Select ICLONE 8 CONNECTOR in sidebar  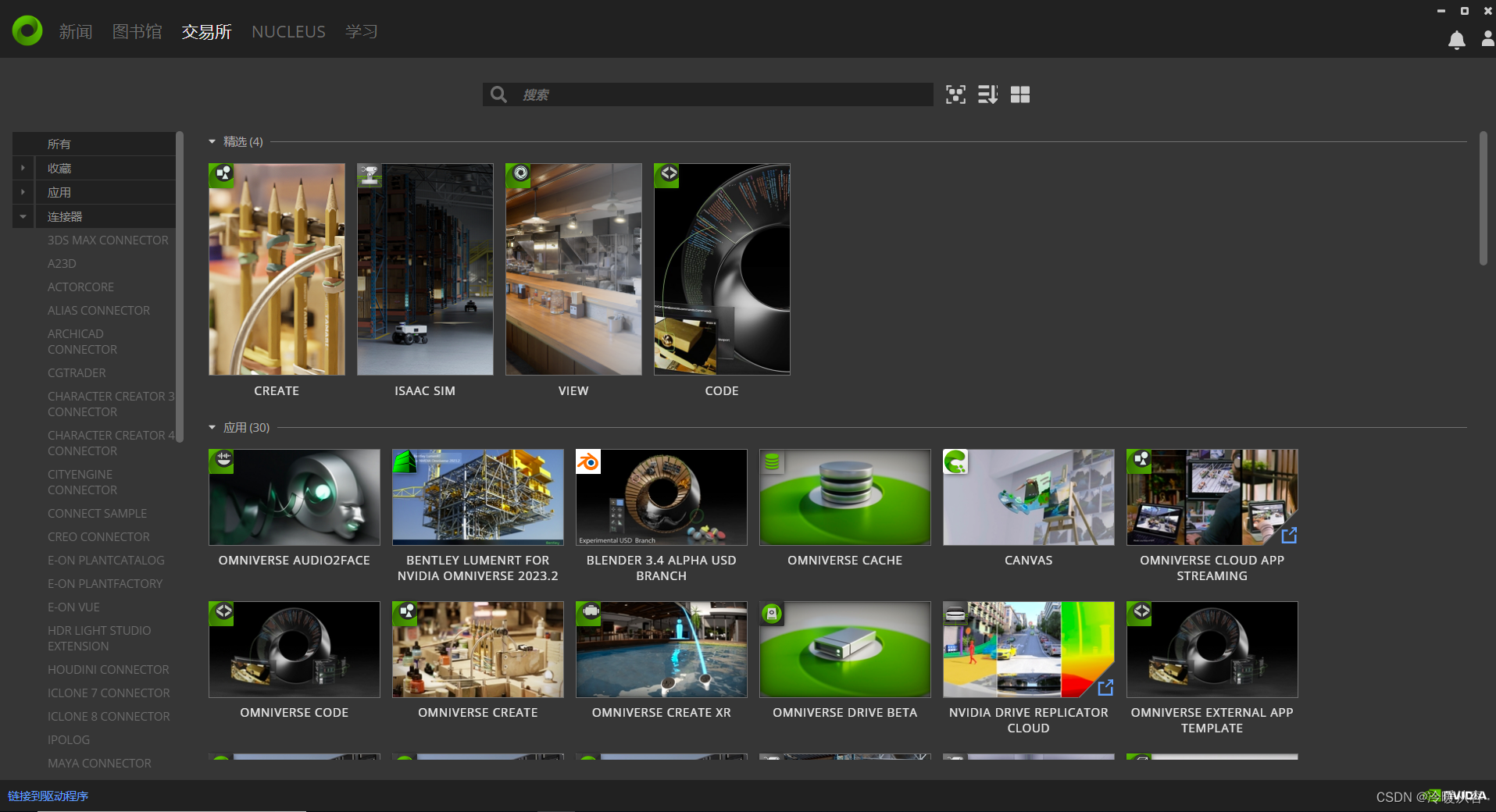point(109,716)
